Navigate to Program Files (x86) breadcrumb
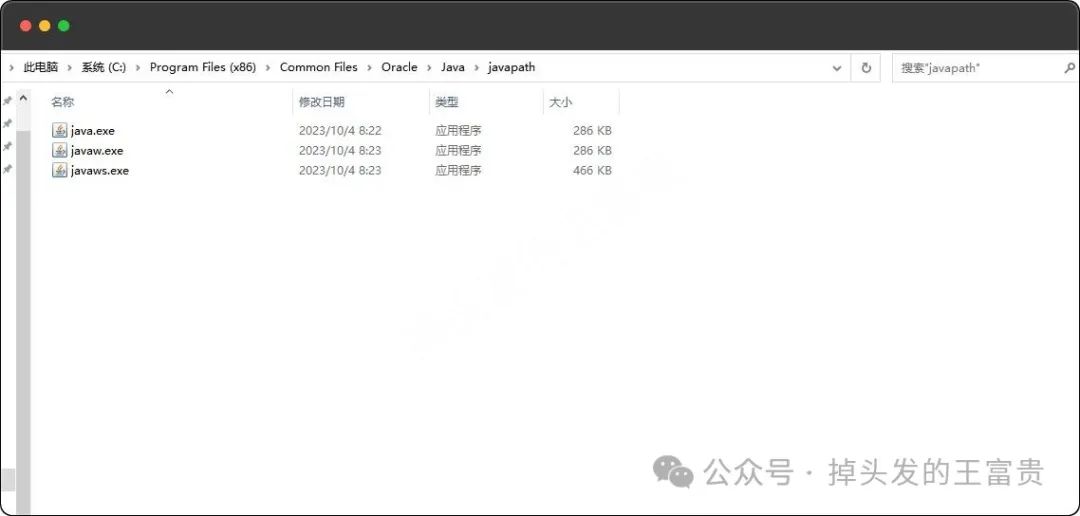This screenshot has height=516, width=1080. pyautogui.click(x=202, y=68)
